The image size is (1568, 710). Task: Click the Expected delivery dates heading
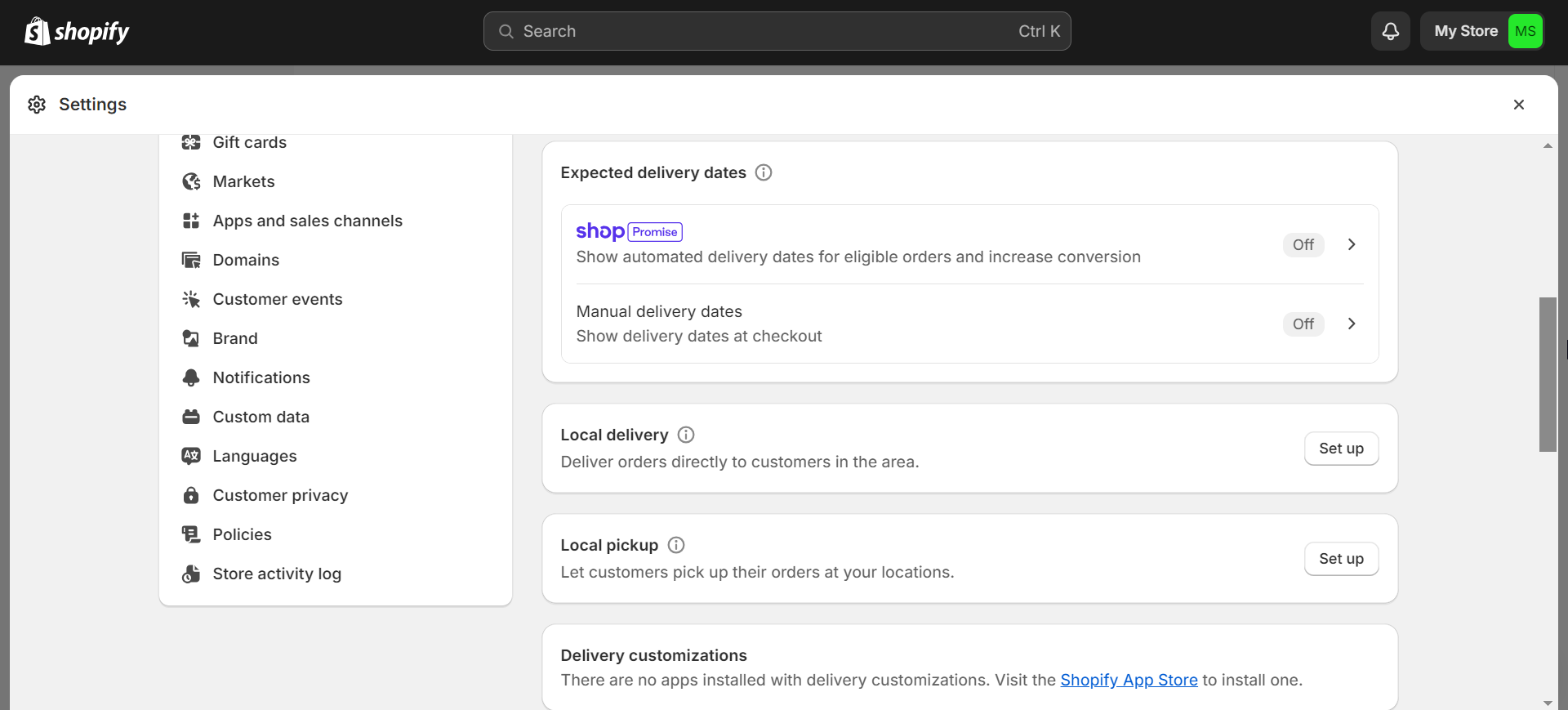[653, 172]
